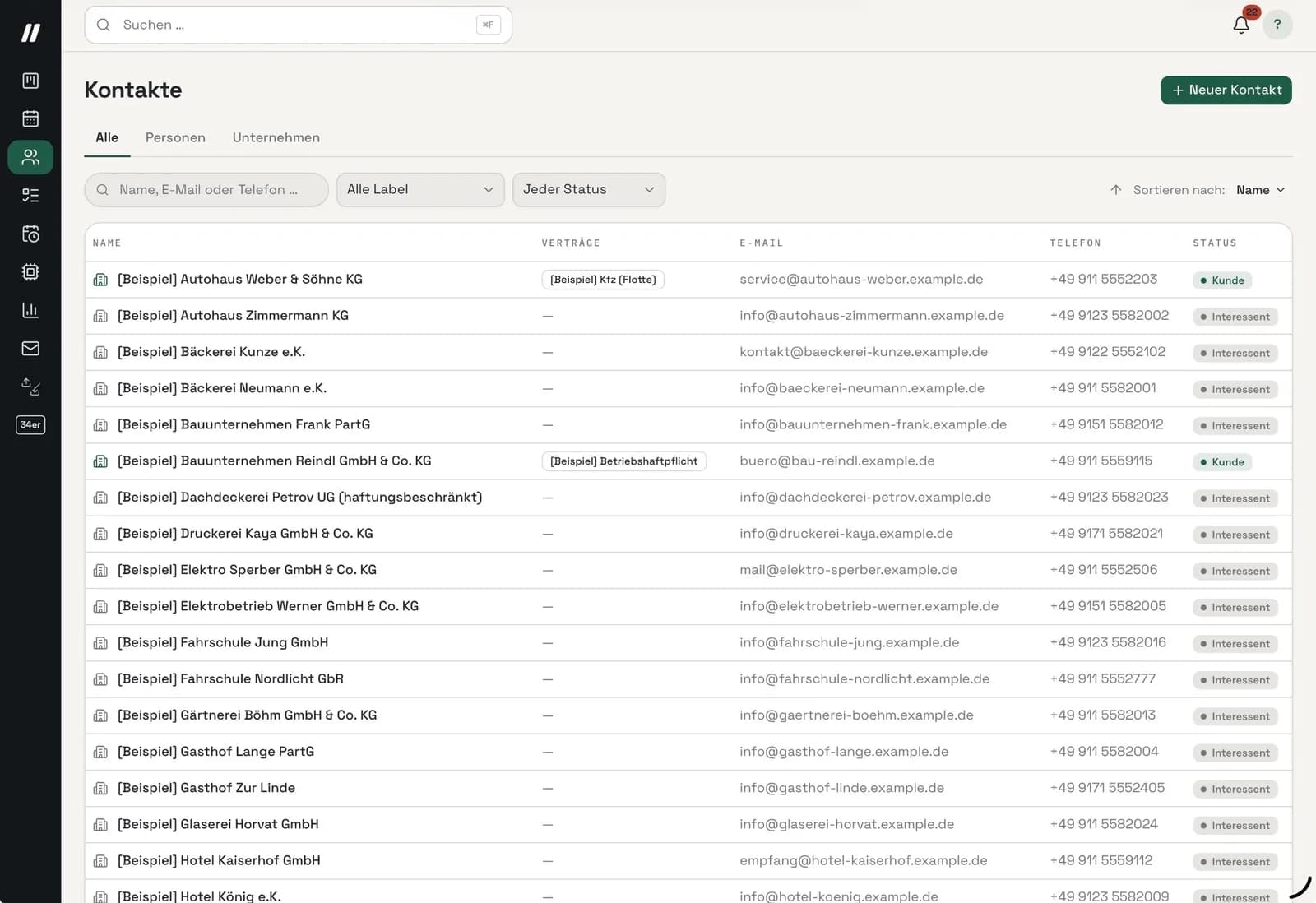
Task: Select the contacts sidebar icon
Action: click(30, 157)
